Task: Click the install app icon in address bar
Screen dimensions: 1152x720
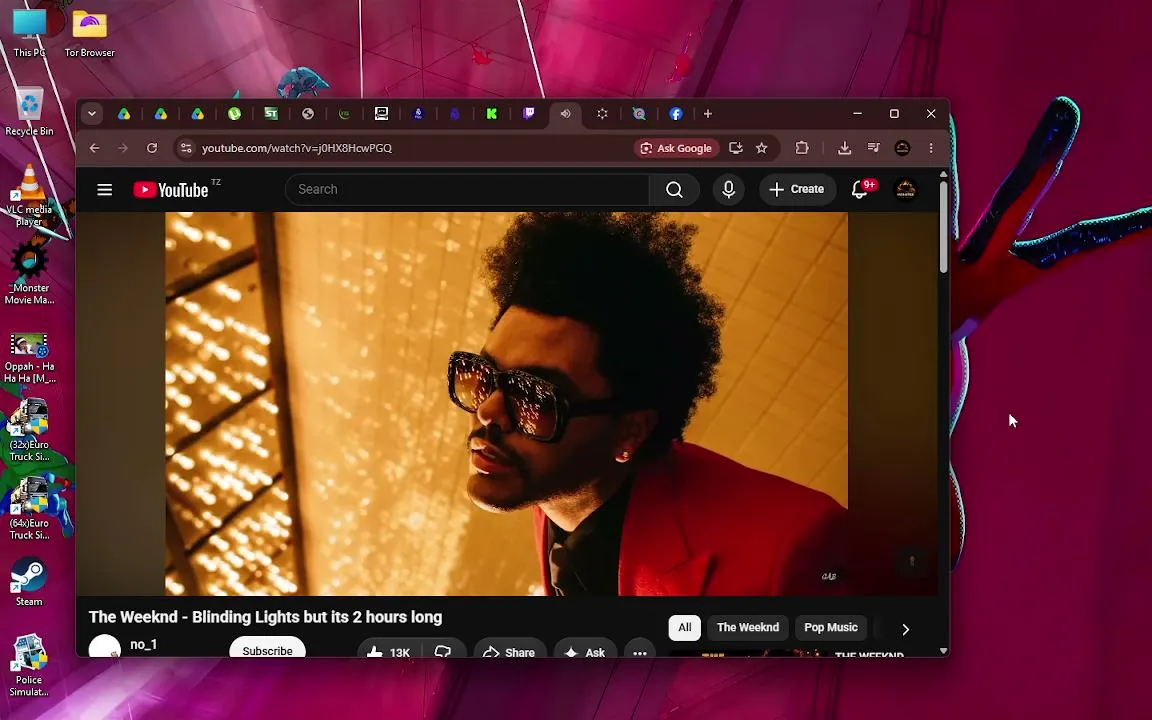Action: [x=735, y=148]
